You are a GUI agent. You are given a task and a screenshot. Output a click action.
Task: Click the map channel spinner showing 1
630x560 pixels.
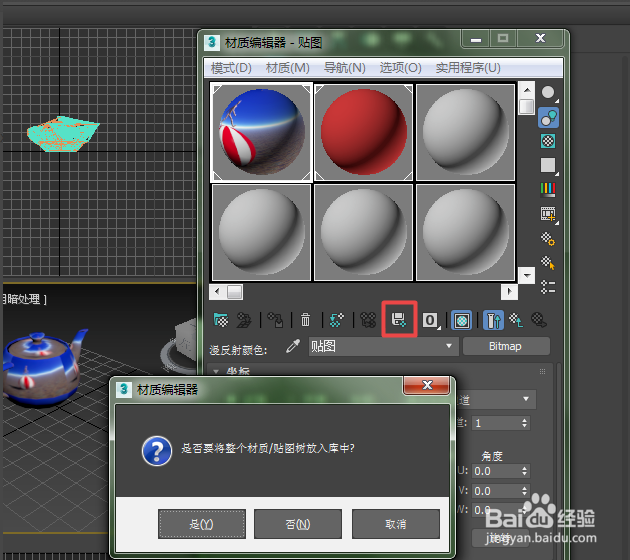501,423
